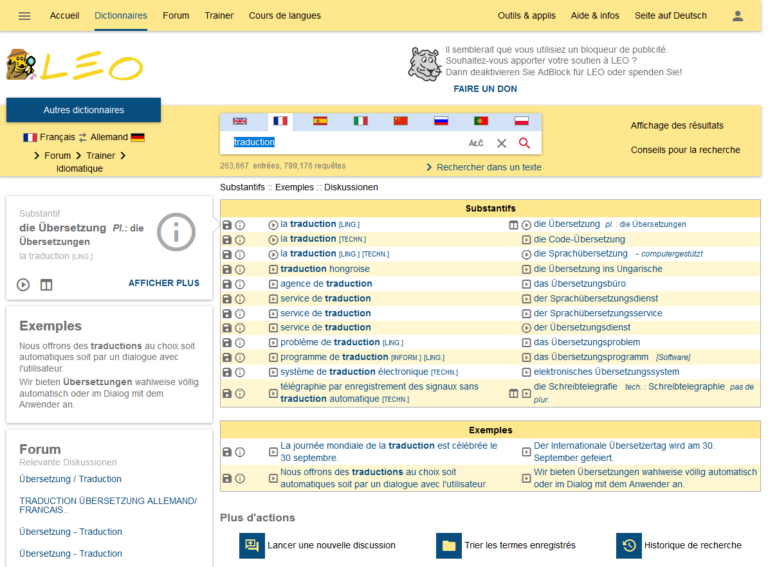
Task: Click 'die Code-Übersetzung' translation
Action: click(x=579, y=239)
